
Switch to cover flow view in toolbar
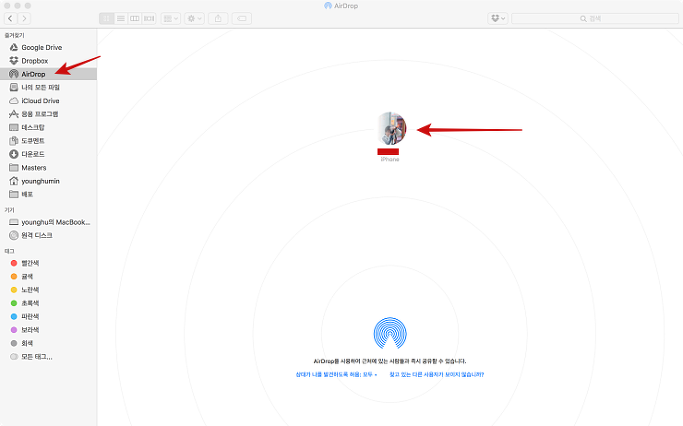[149, 18]
